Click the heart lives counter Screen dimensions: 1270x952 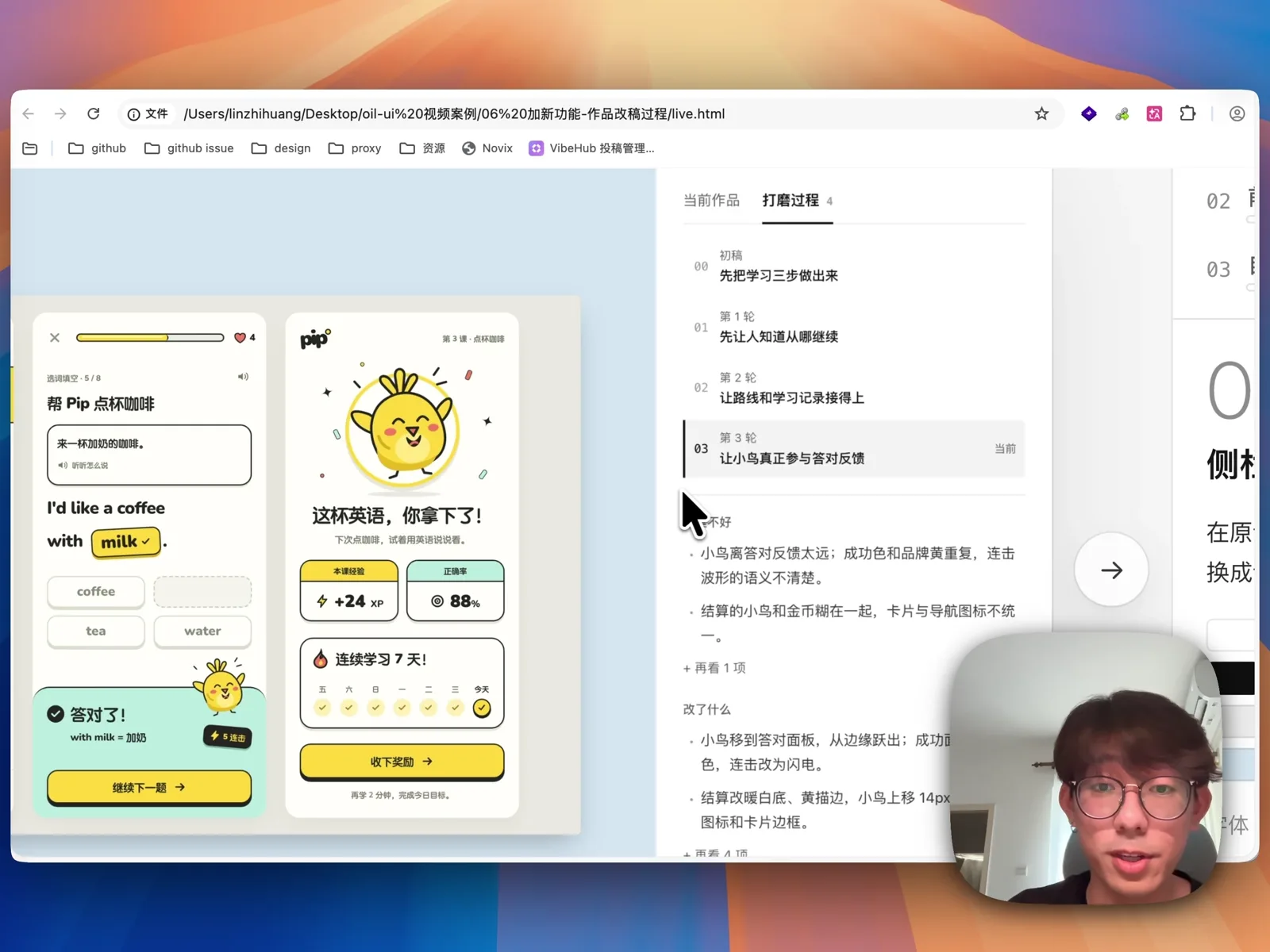pyautogui.click(x=244, y=337)
